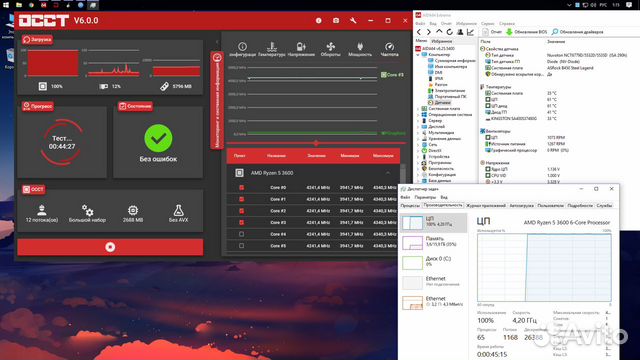
Task: Toggle Core #0 graph checkbox
Action: [x=241, y=187]
